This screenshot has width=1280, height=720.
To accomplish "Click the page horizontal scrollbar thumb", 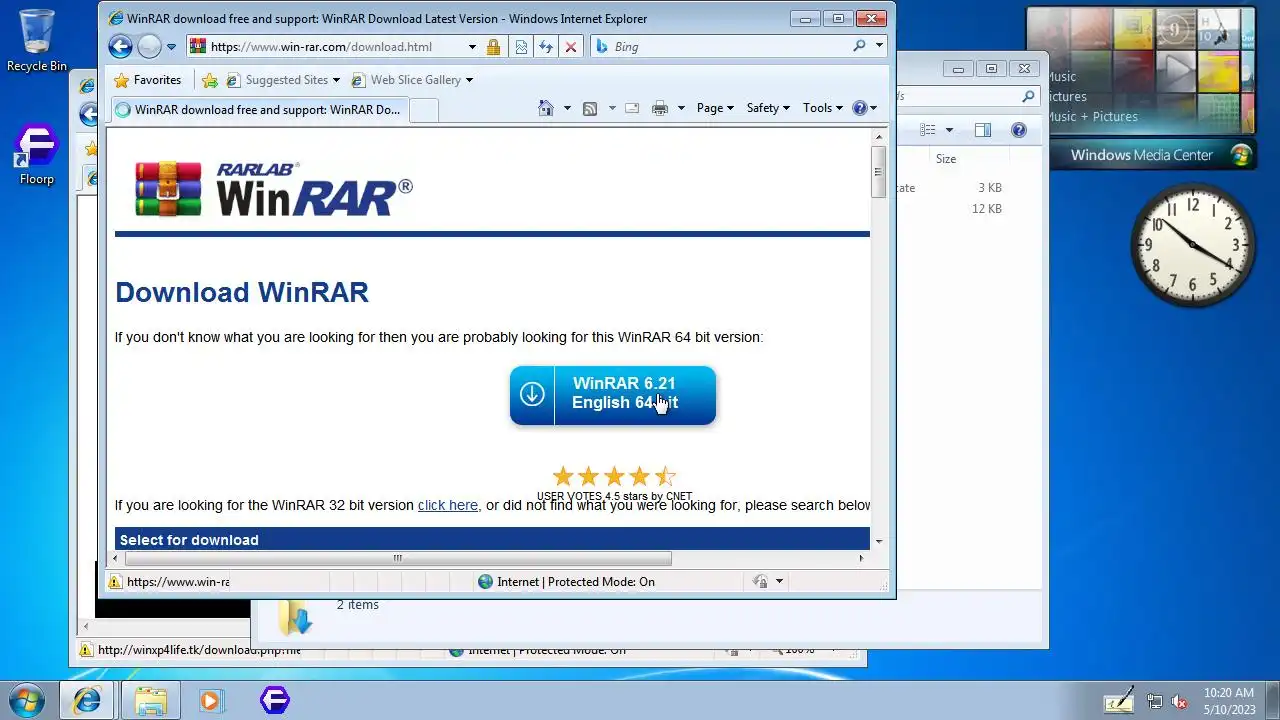I will [398, 558].
